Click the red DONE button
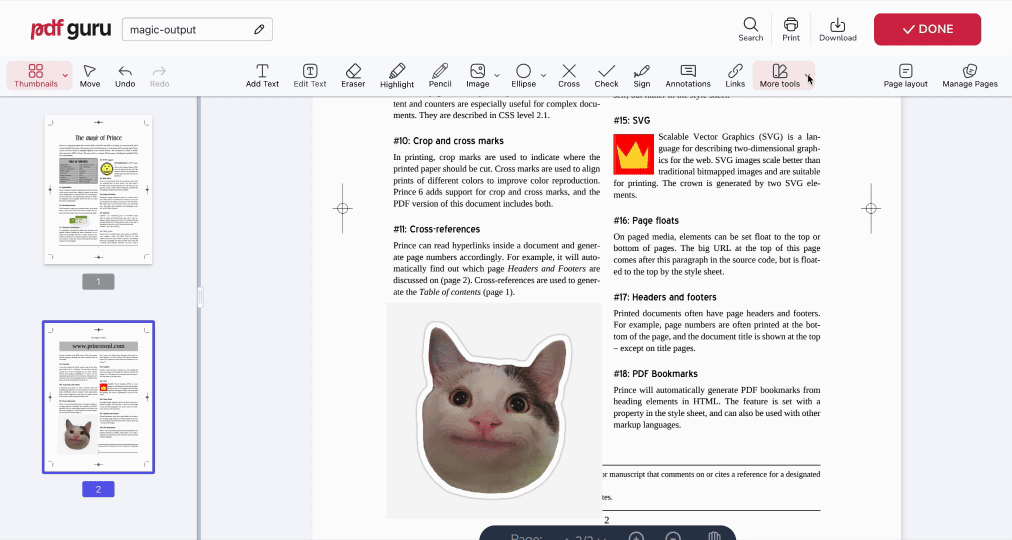This screenshot has height=540, width=1012. tap(927, 29)
